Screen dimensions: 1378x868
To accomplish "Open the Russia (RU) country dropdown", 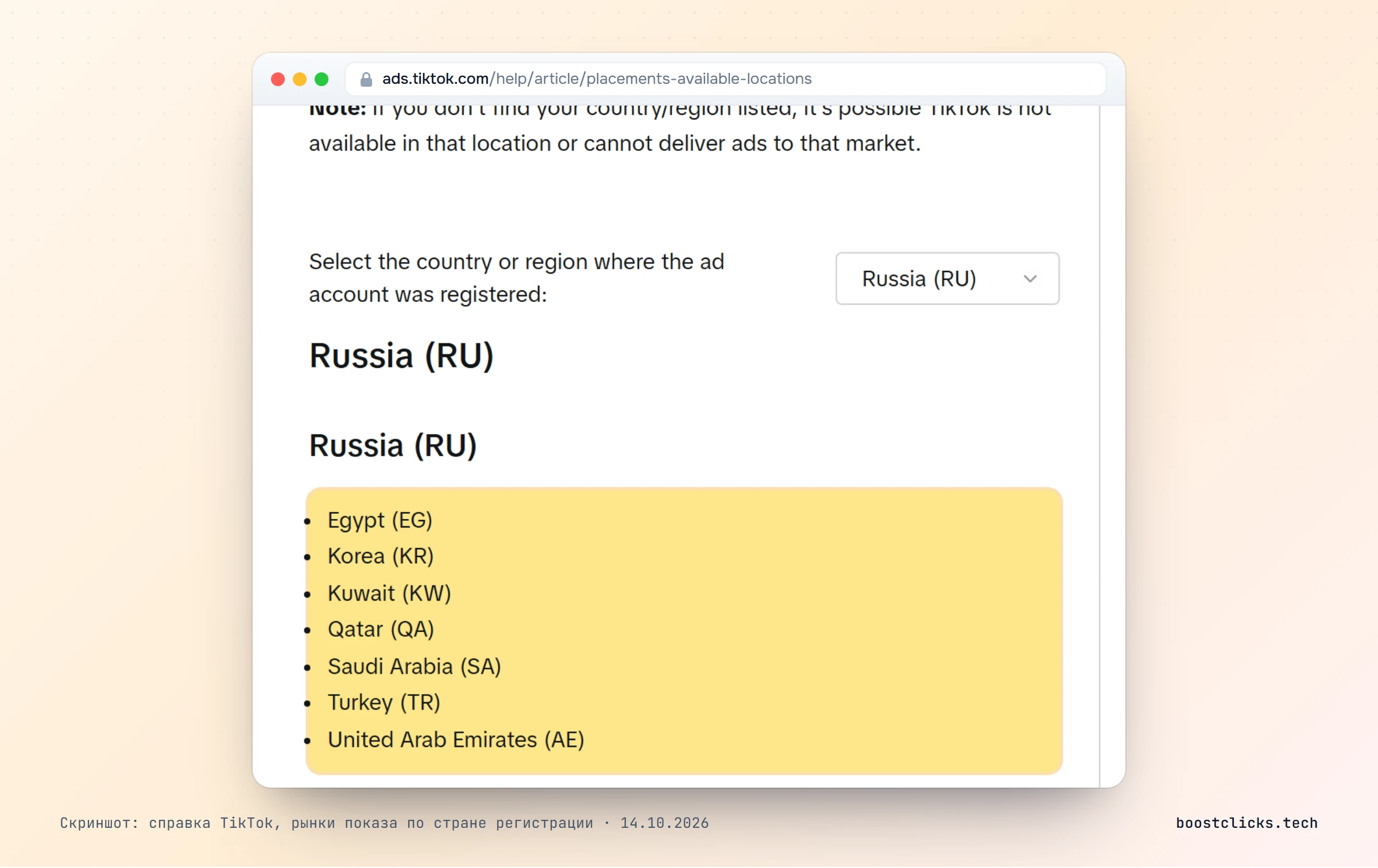I will tap(947, 279).
